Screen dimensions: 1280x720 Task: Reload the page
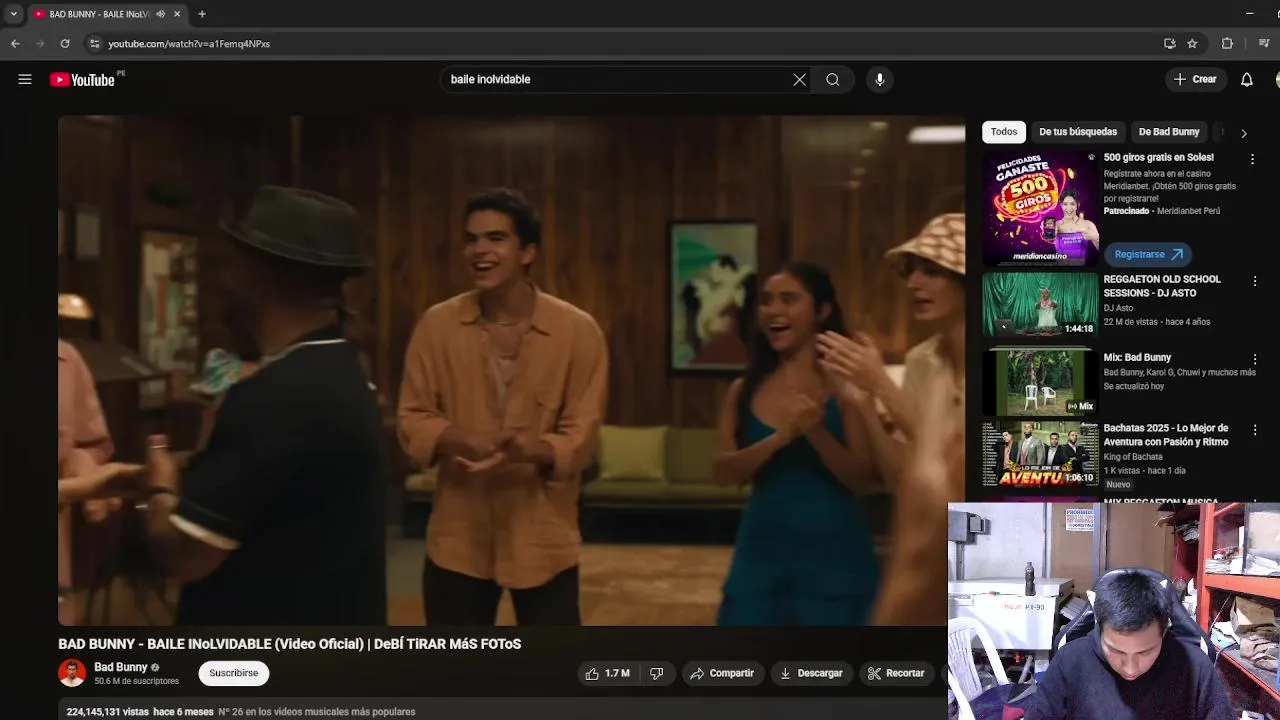coord(65,44)
